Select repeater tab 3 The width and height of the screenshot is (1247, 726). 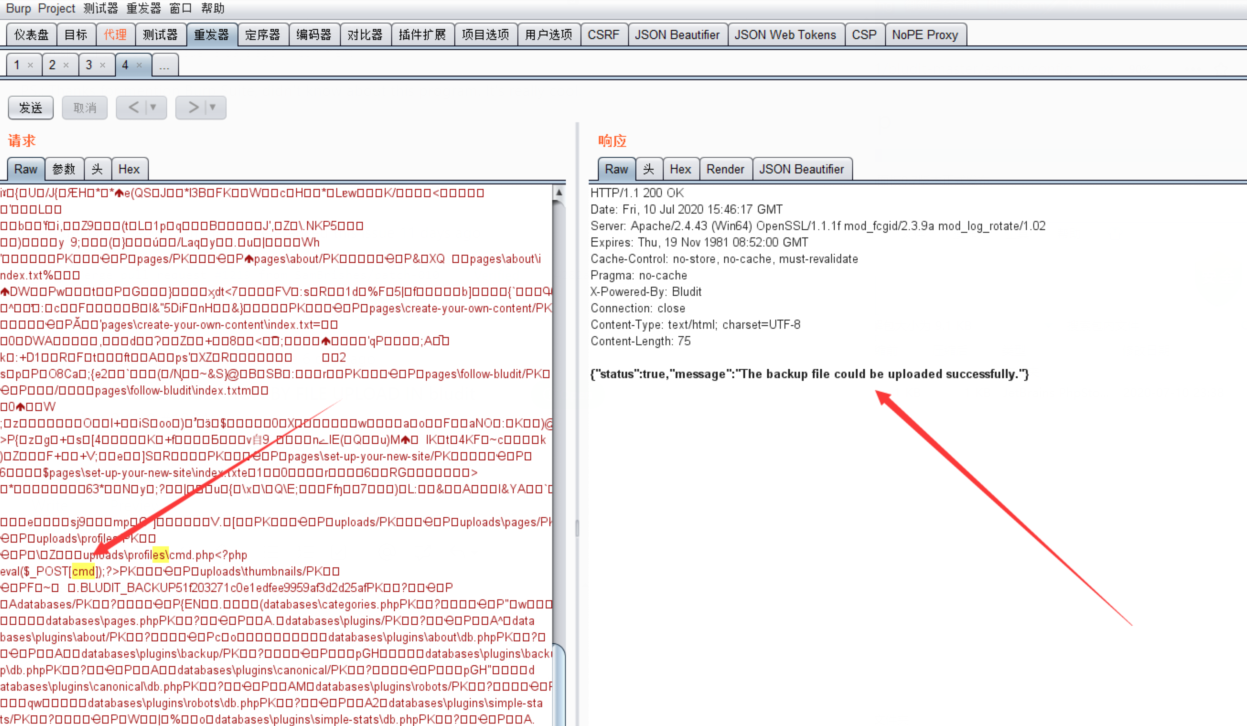click(x=88, y=65)
